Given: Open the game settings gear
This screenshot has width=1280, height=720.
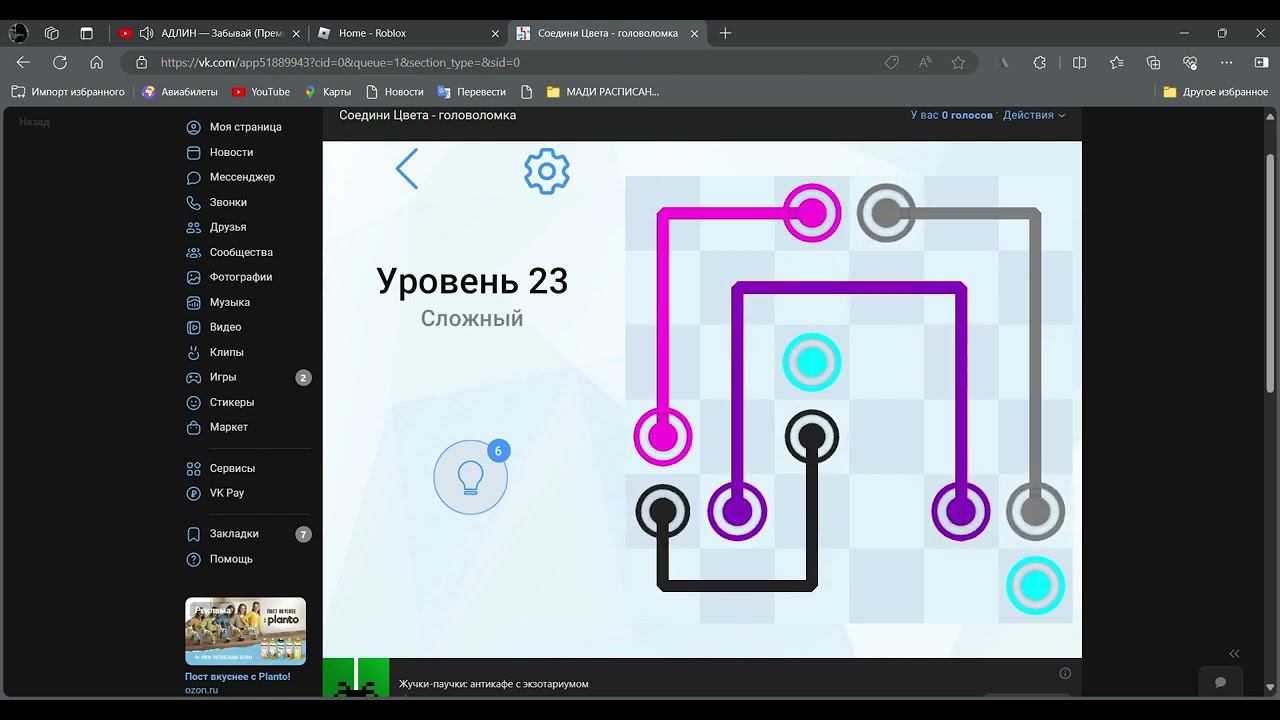Looking at the screenshot, I should 546,172.
